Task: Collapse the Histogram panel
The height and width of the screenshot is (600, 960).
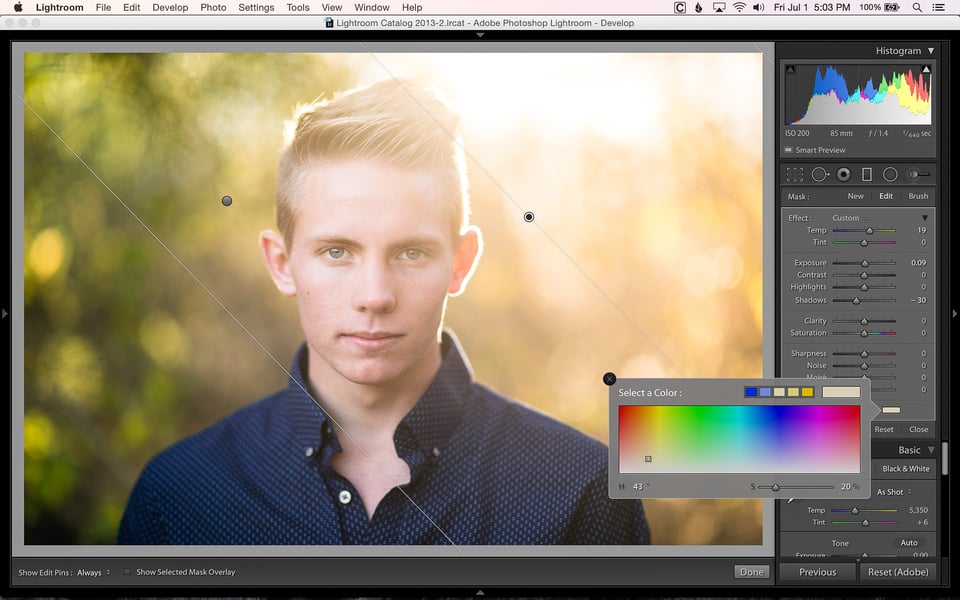Action: point(931,51)
